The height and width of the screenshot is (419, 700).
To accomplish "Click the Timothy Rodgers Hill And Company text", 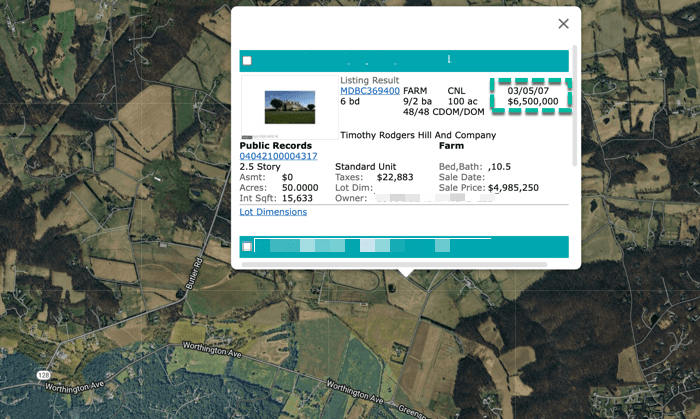I will pyautogui.click(x=418, y=134).
